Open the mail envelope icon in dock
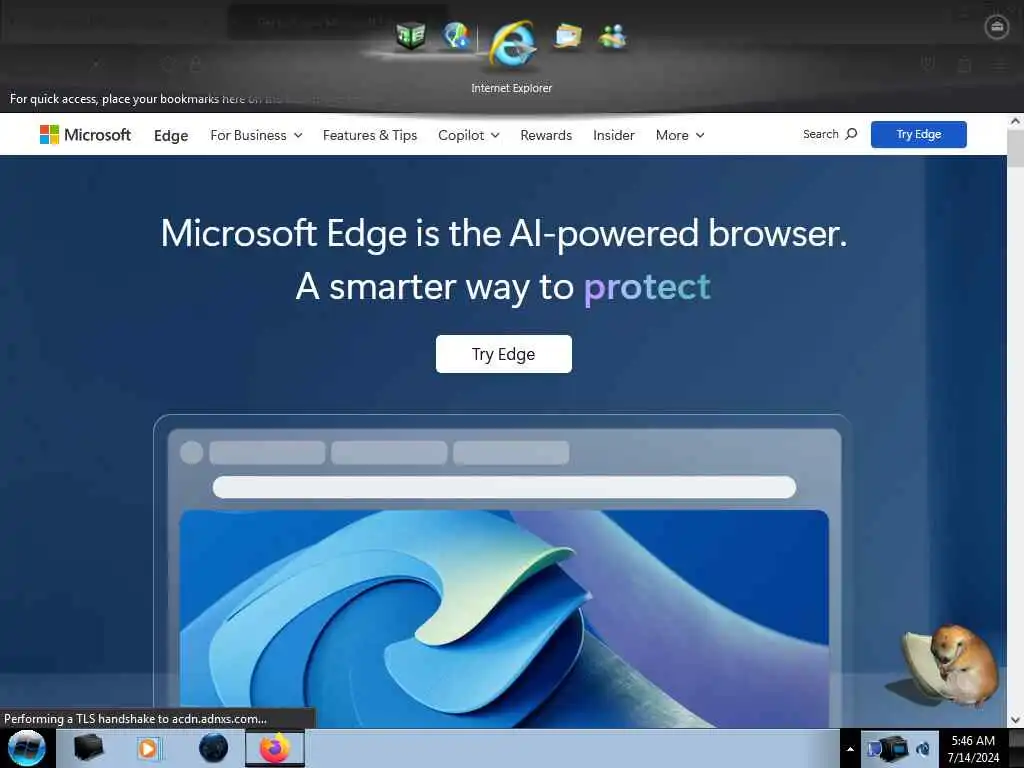 tap(568, 37)
